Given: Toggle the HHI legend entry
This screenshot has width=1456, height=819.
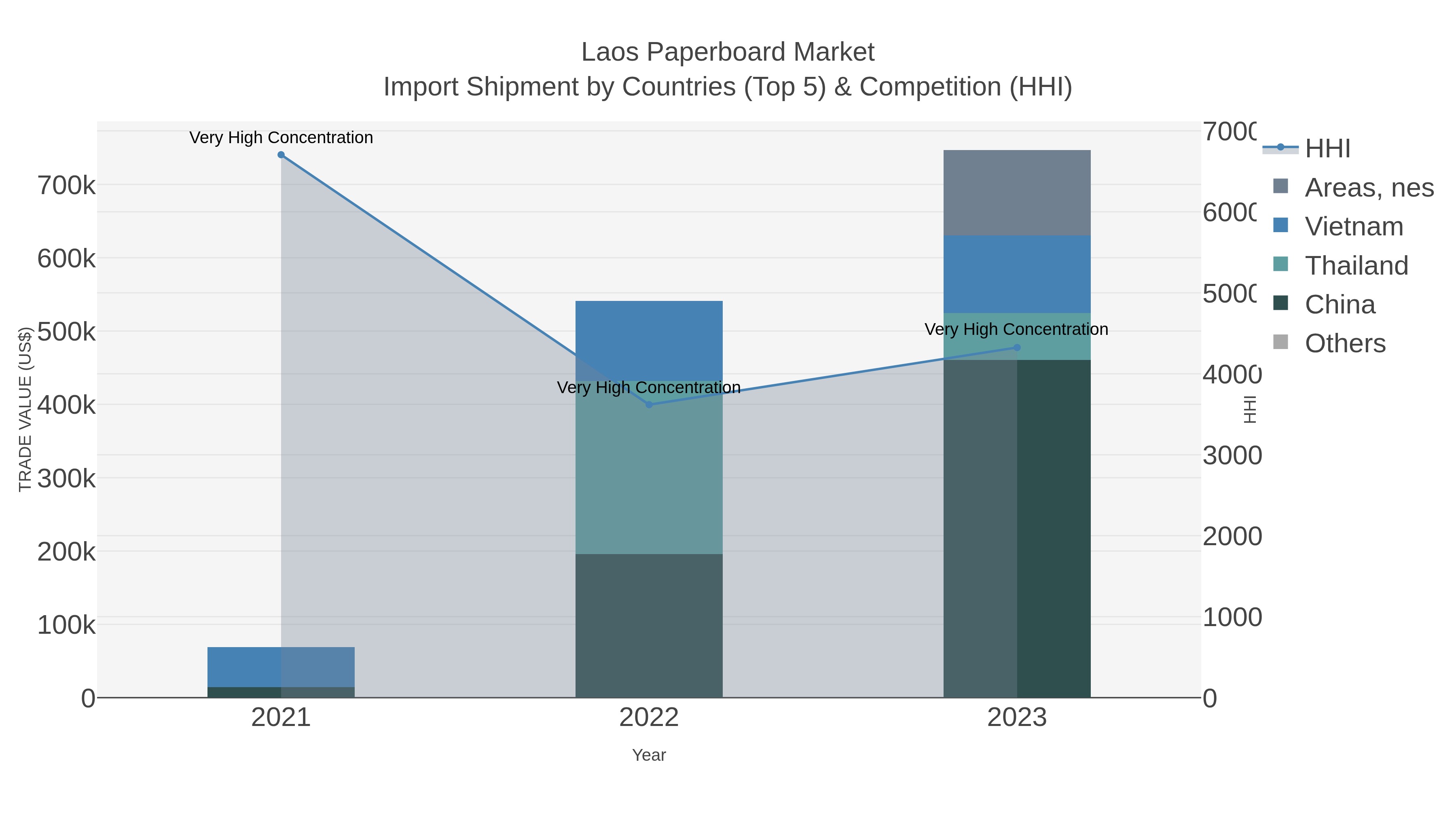Looking at the screenshot, I should (1307, 148).
